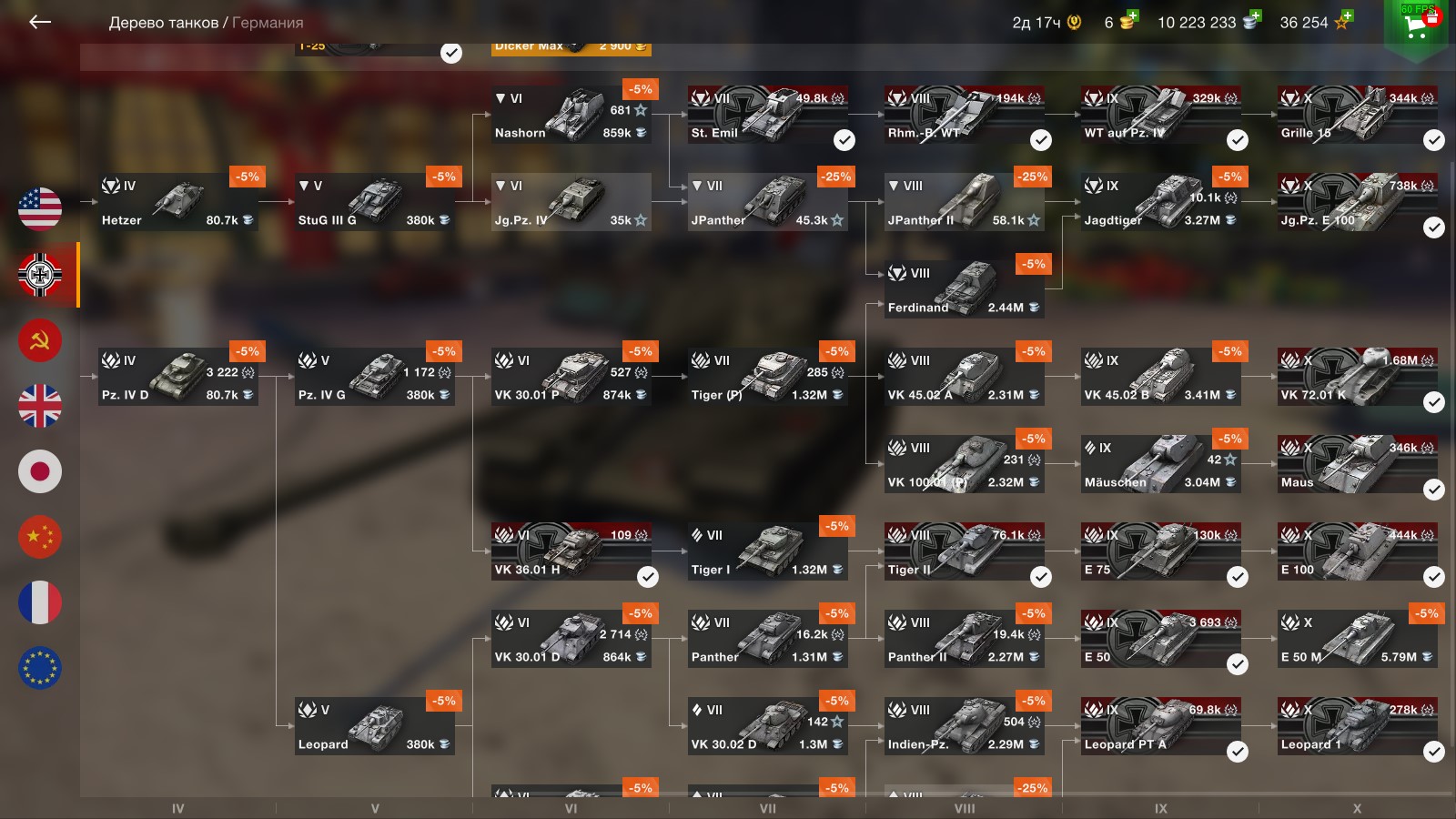Viewport: 1456px width, 819px height.
Task: Click the Дерево танков breadcrumb
Action: [x=164, y=23]
